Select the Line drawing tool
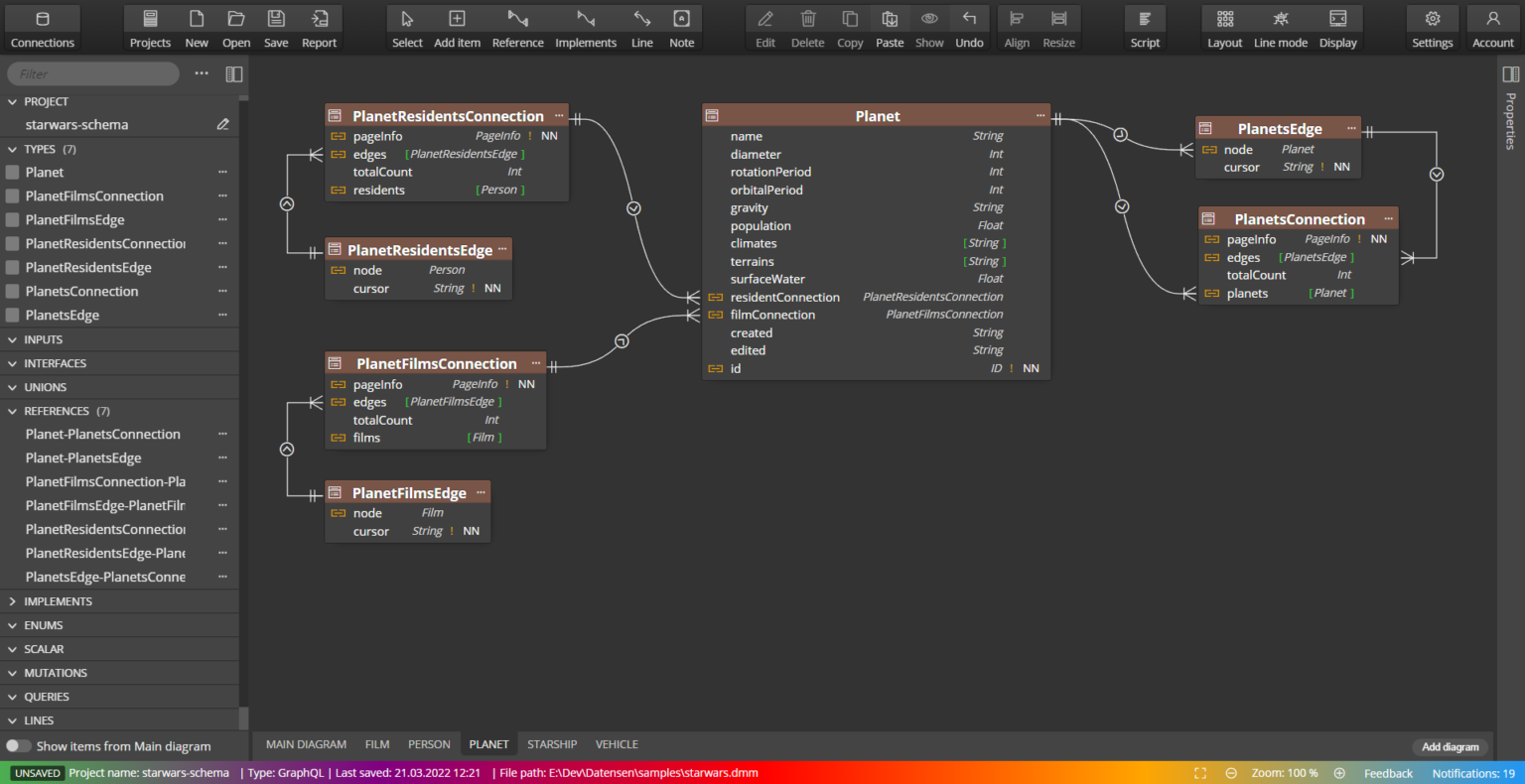This screenshot has height=784, width=1525. click(641, 27)
